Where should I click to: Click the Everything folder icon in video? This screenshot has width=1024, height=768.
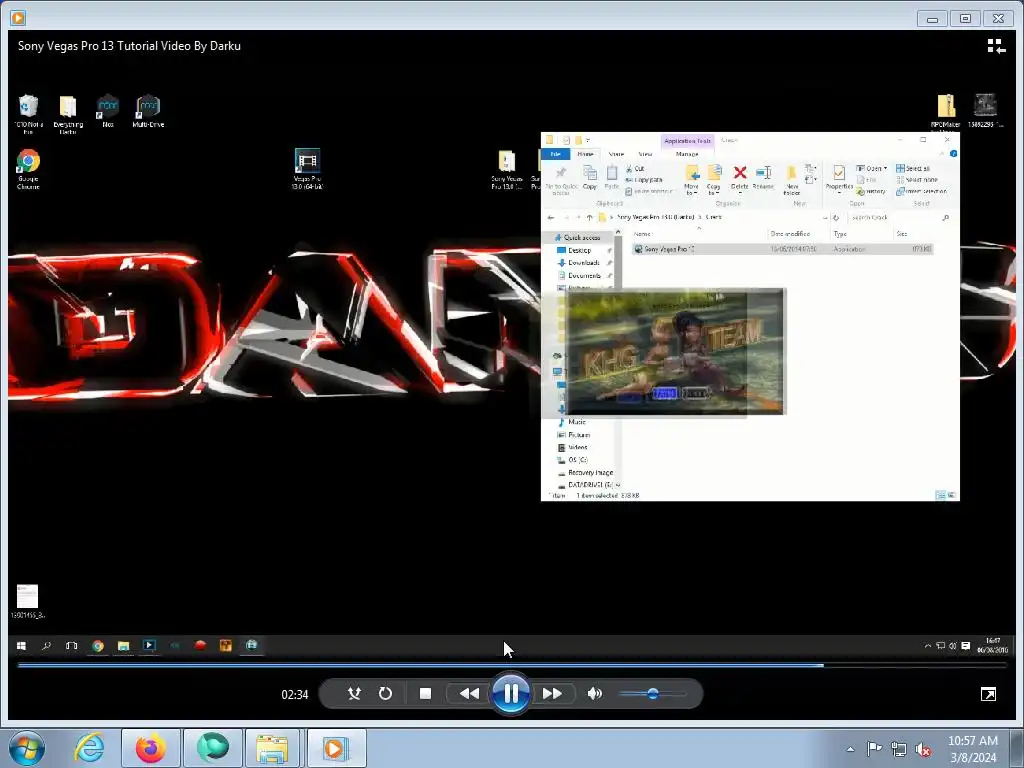(68, 114)
